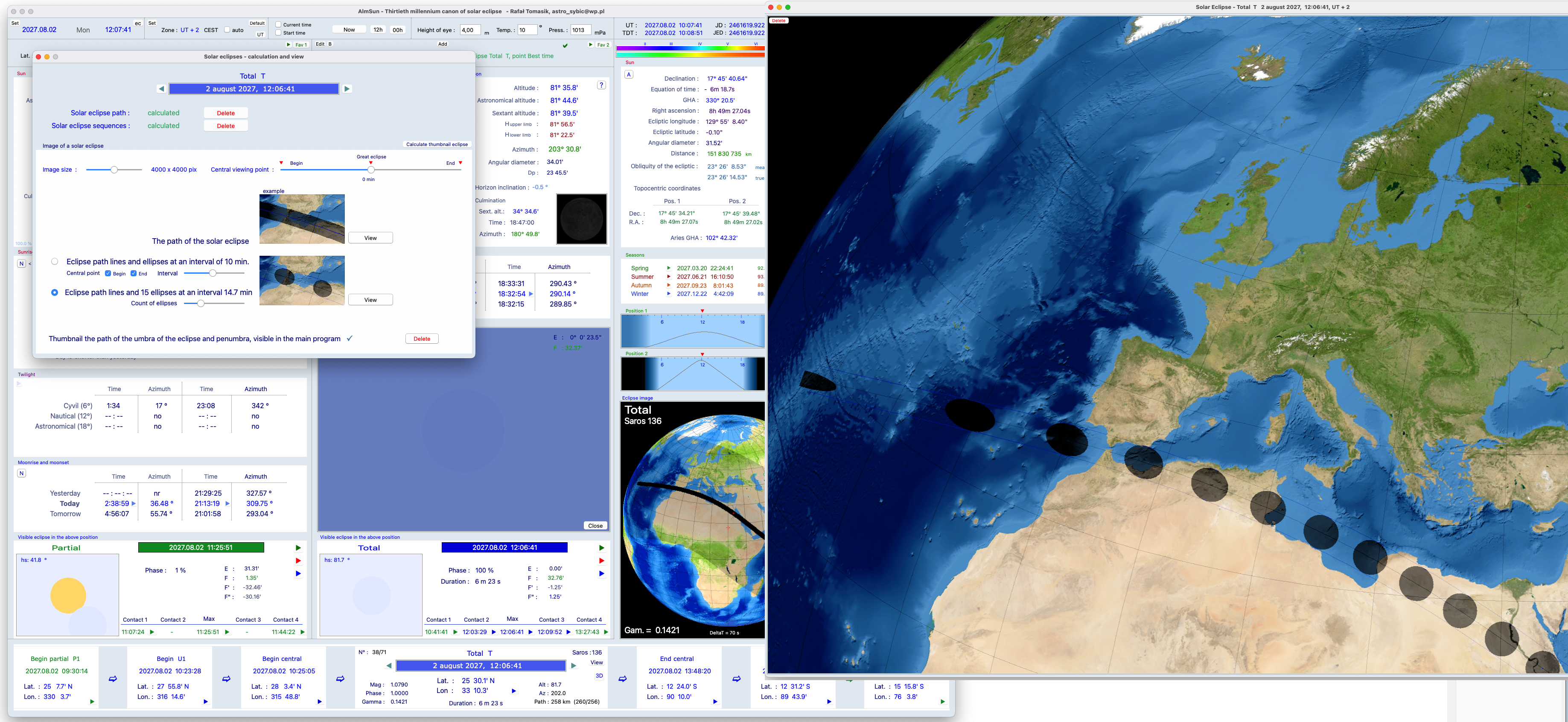This screenshot has height=722, width=1568.
Task: Go to next eclipse in dialog date selector
Action: [347, 89]
